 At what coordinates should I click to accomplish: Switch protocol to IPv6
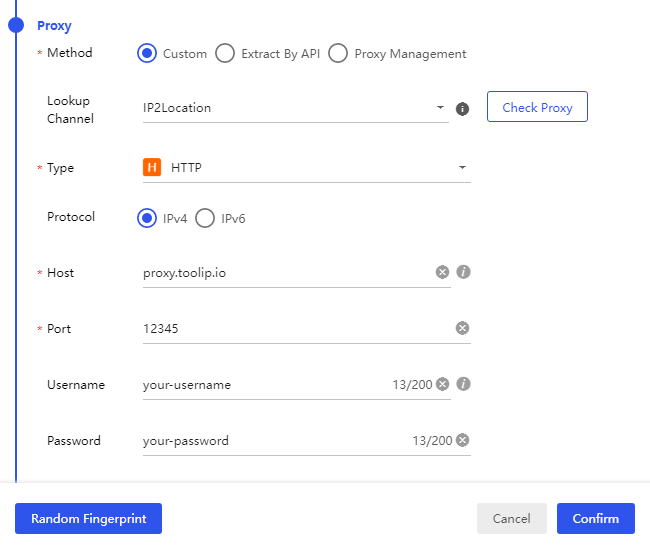pyautogui.click(x=205, y=218)
